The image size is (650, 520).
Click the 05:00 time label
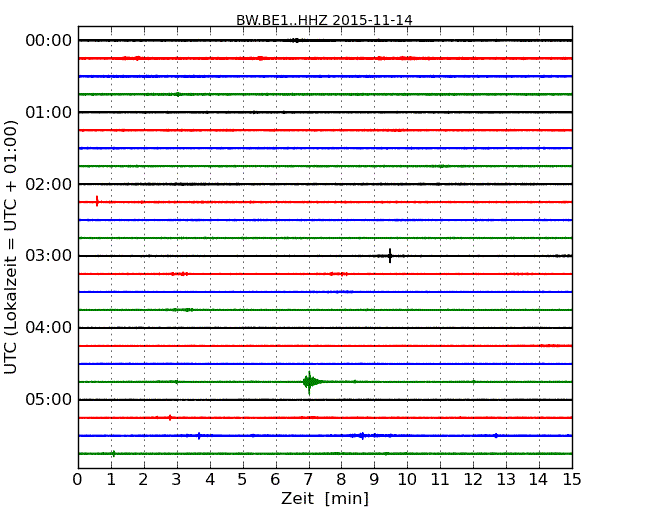tap(49, 399)
